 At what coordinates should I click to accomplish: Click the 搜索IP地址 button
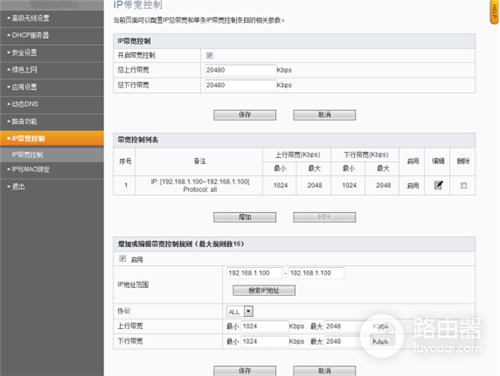point(264,290)
